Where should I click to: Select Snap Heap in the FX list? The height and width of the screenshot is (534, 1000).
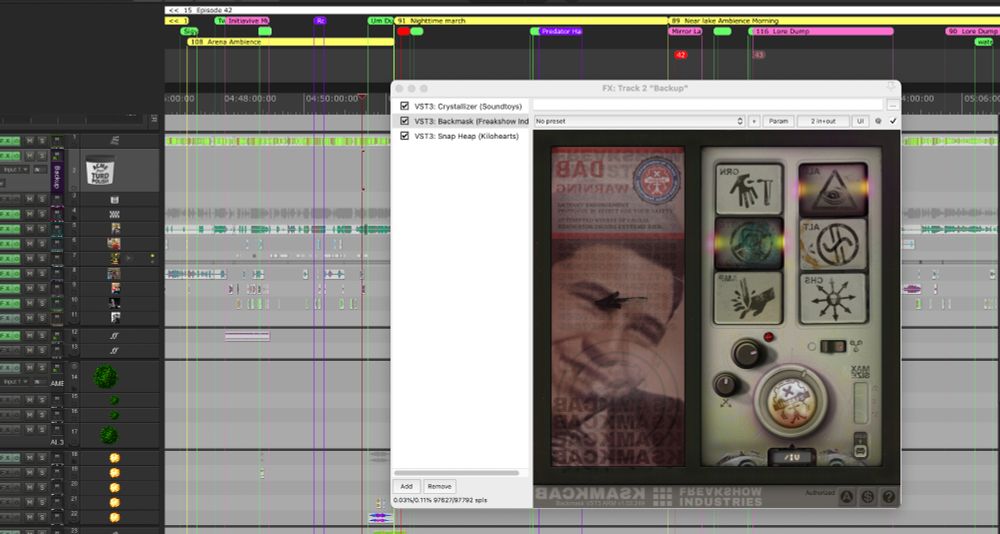point(466,136)
